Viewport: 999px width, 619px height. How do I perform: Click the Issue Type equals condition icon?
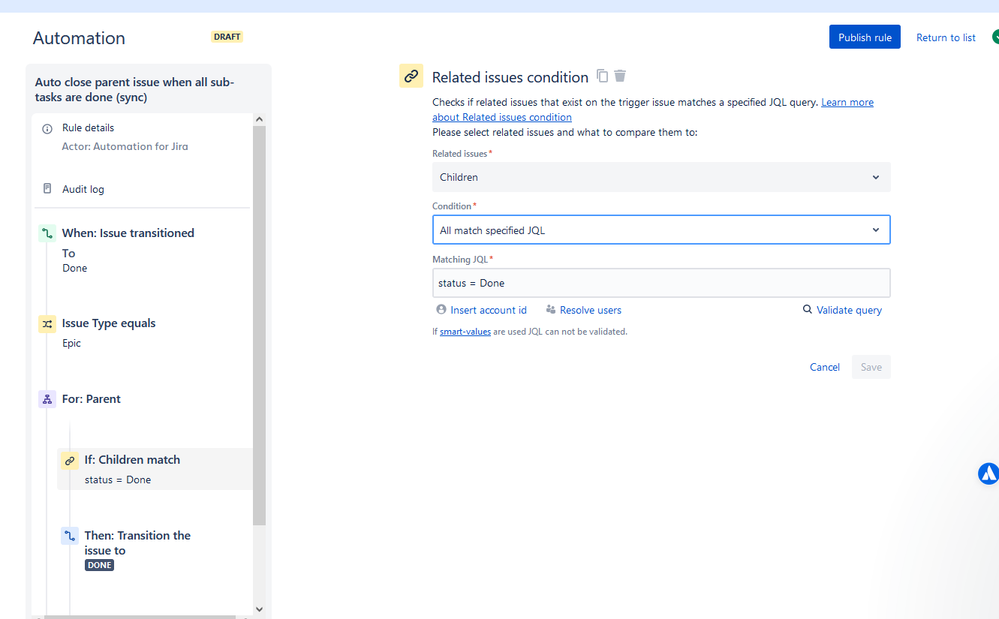tap(47, 324)
